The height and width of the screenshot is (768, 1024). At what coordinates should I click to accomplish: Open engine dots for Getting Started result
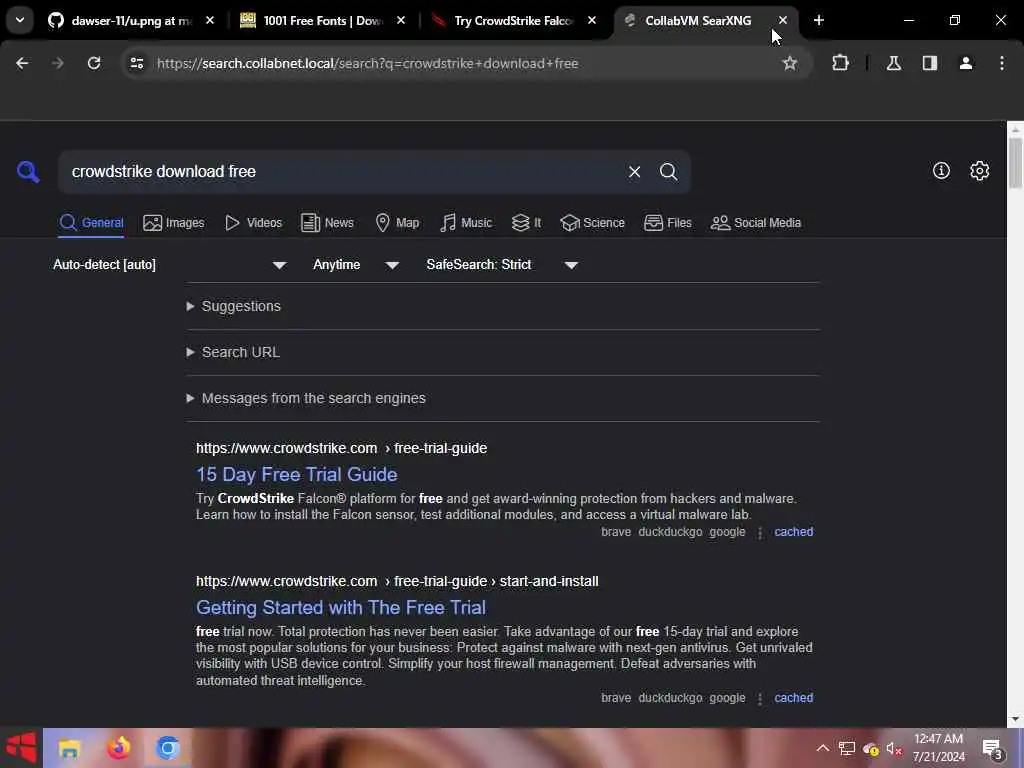(760, 699)
